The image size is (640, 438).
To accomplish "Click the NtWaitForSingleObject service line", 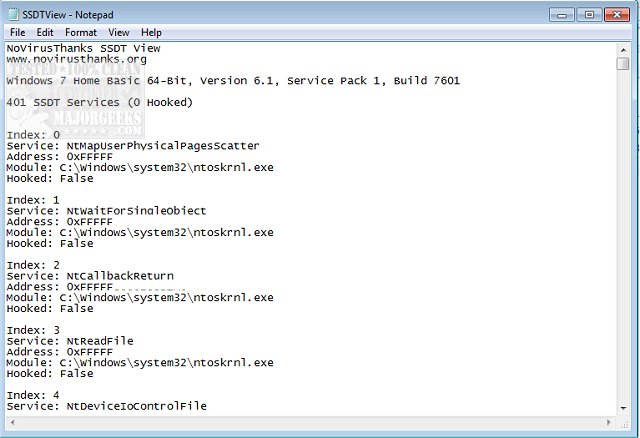I will pyautogui.click(x=106, y=211).
